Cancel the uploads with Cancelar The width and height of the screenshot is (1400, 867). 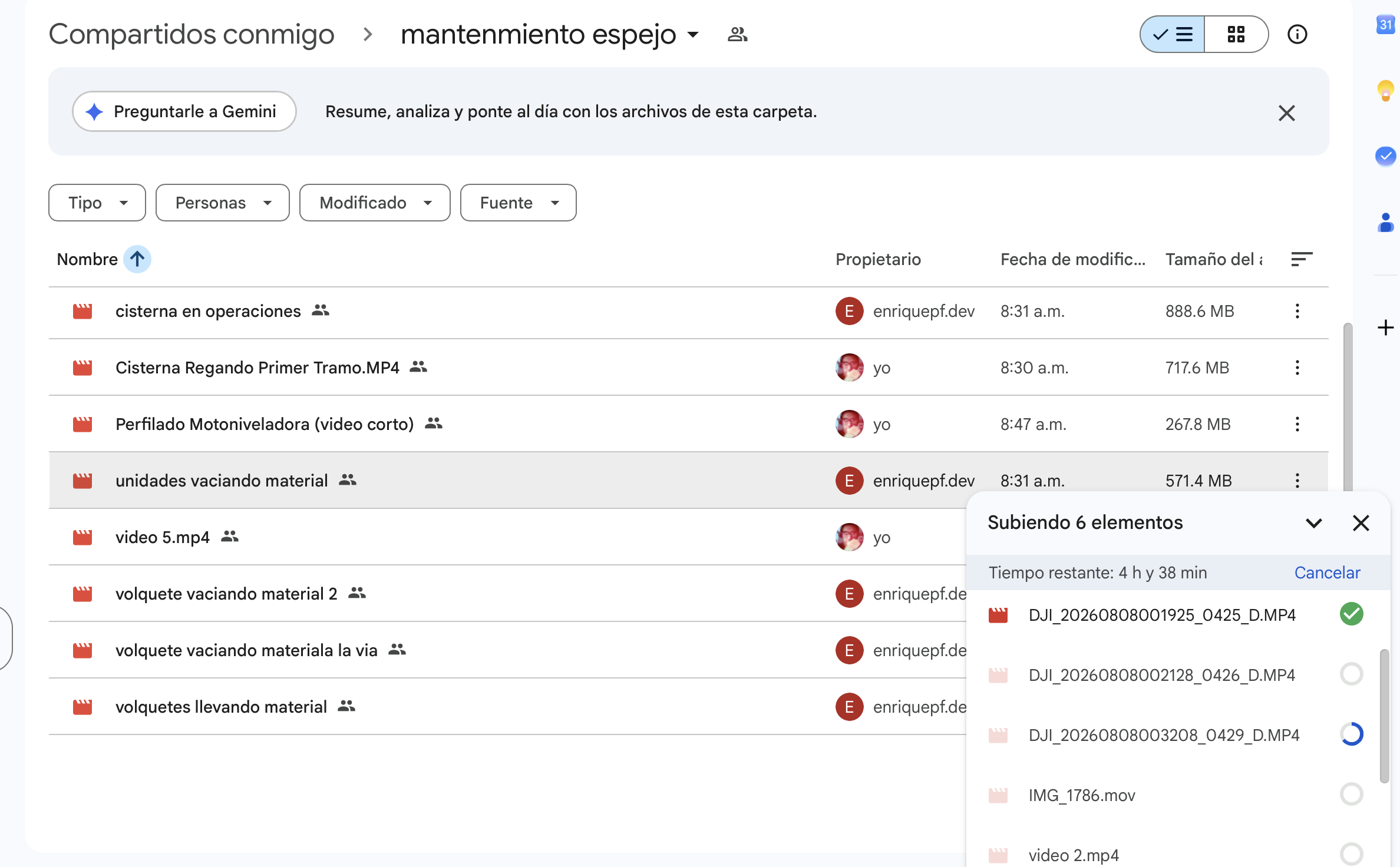tap(1327, 573)
